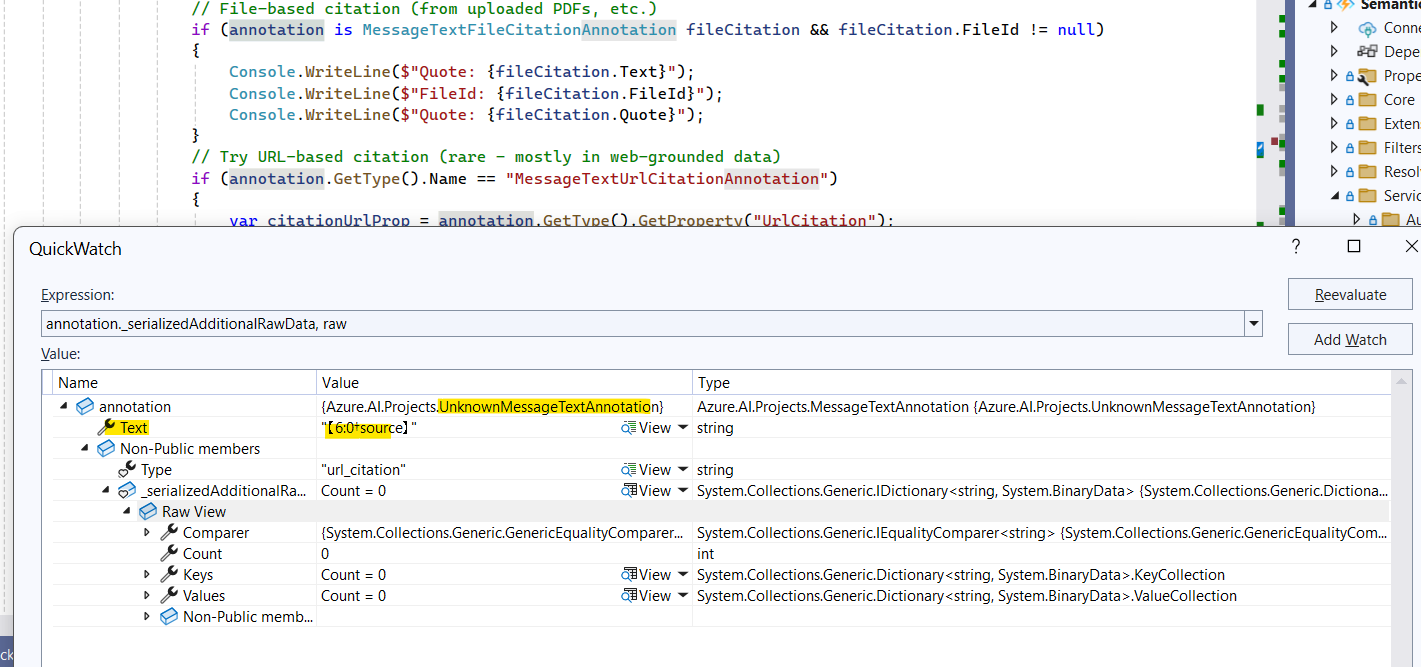Expand the Values property row
Viewport: 1421px width, 667px height.
(147, 595)
